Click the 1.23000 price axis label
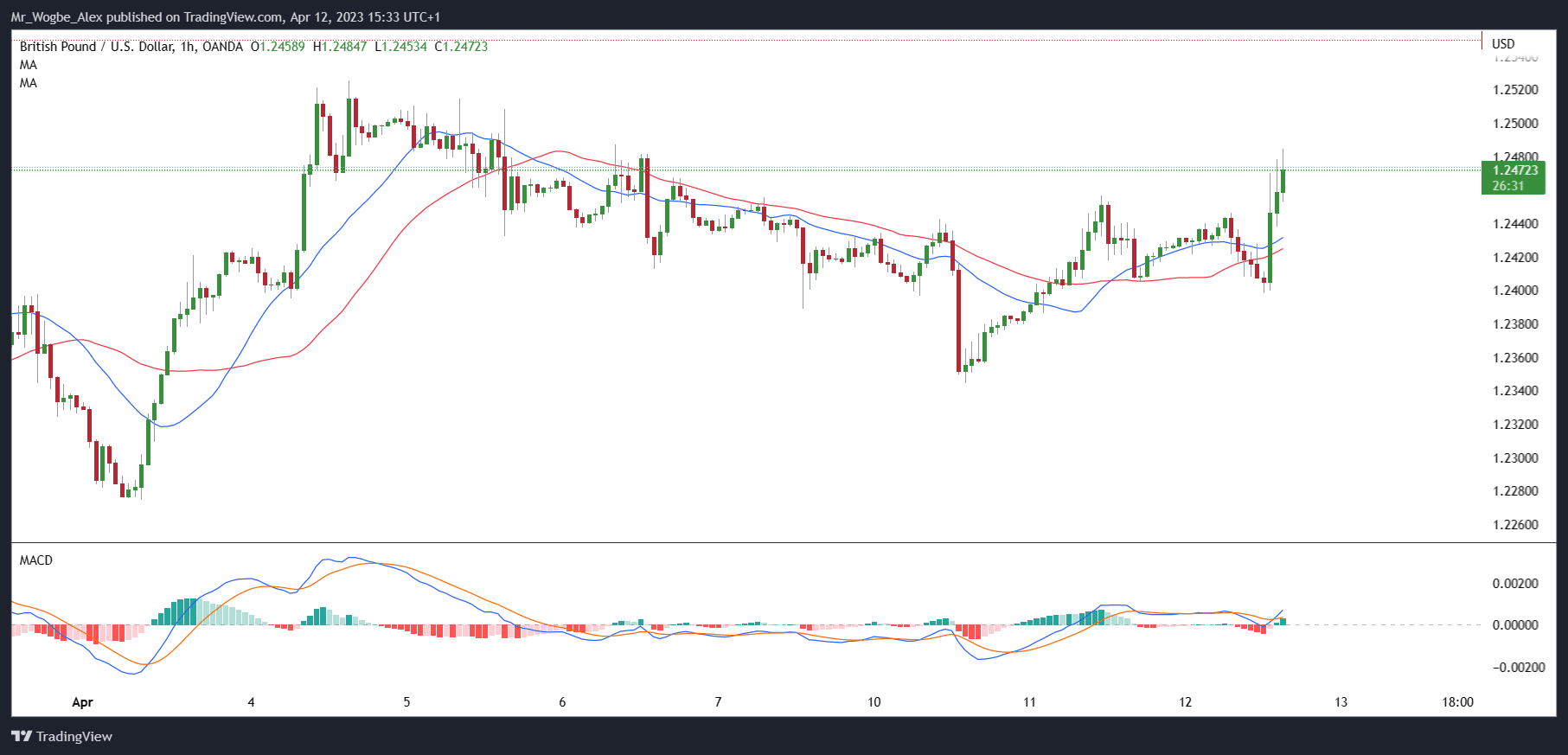Screen dimensions: 1568x755 point(1515,458)
